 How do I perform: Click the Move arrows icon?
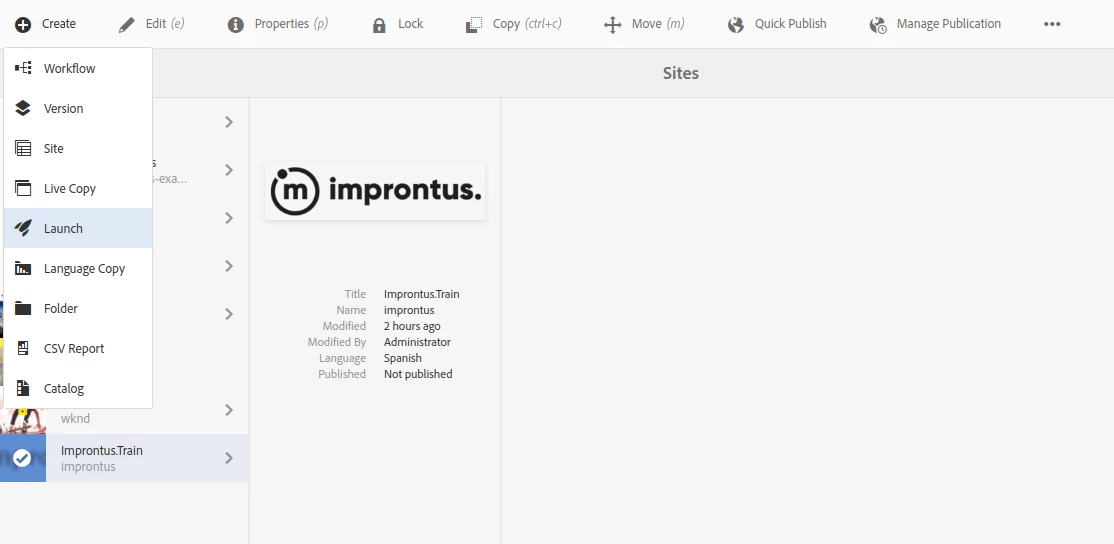point(612,25)
